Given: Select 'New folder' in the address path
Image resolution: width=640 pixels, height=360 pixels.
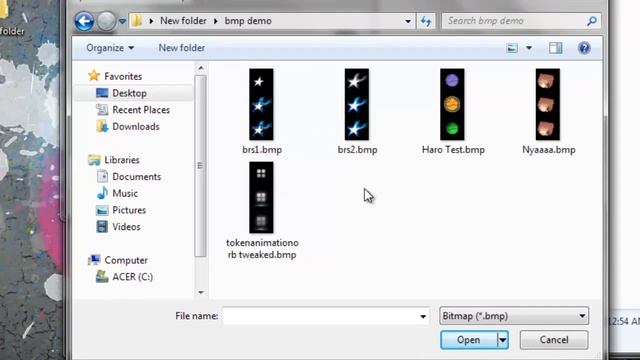Looking at the screenshot, I should (183, 21).
